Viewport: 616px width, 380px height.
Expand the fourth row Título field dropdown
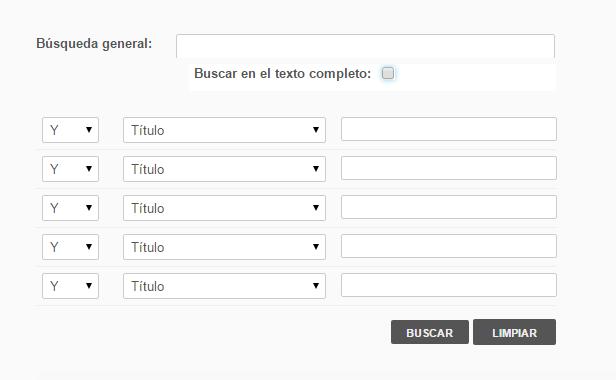point(224,247)
